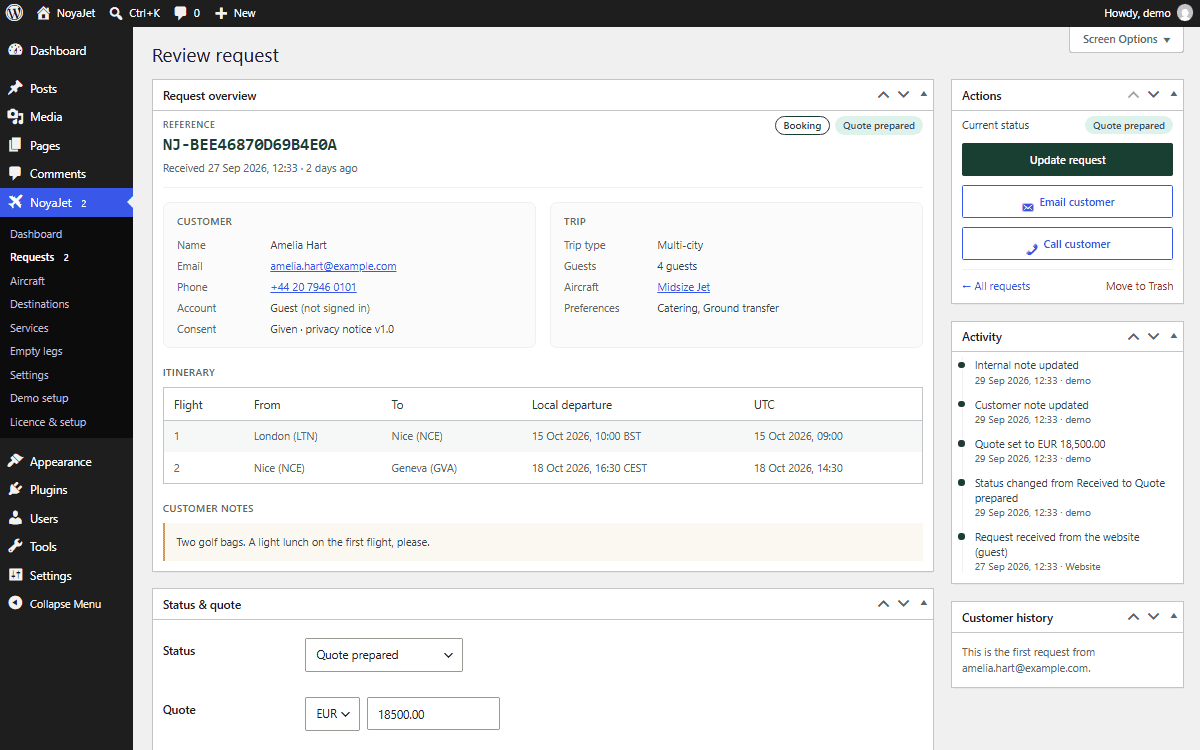Move Activity panel down

1153,337
